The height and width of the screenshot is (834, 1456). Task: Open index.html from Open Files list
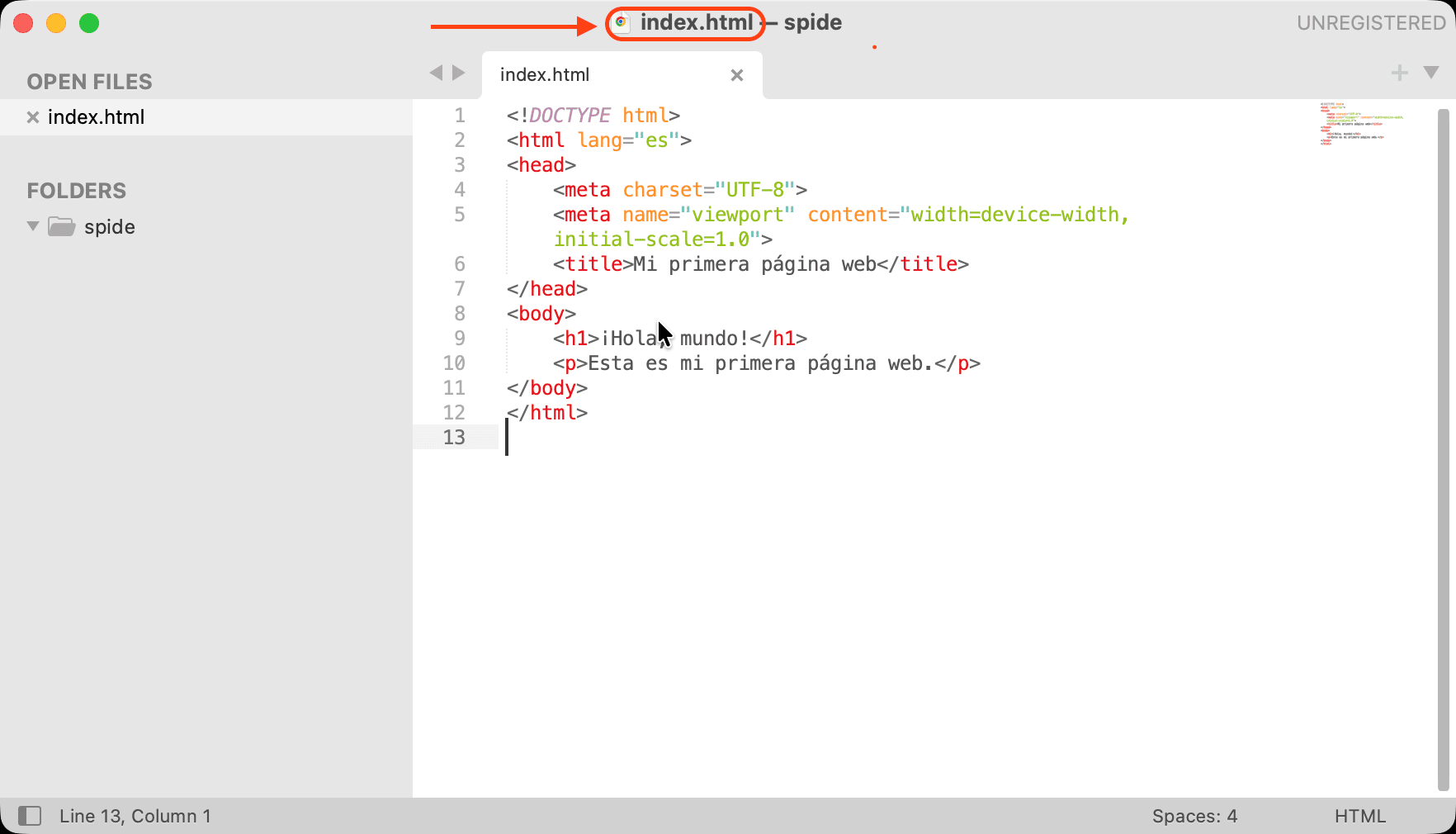tap(96, 117)
